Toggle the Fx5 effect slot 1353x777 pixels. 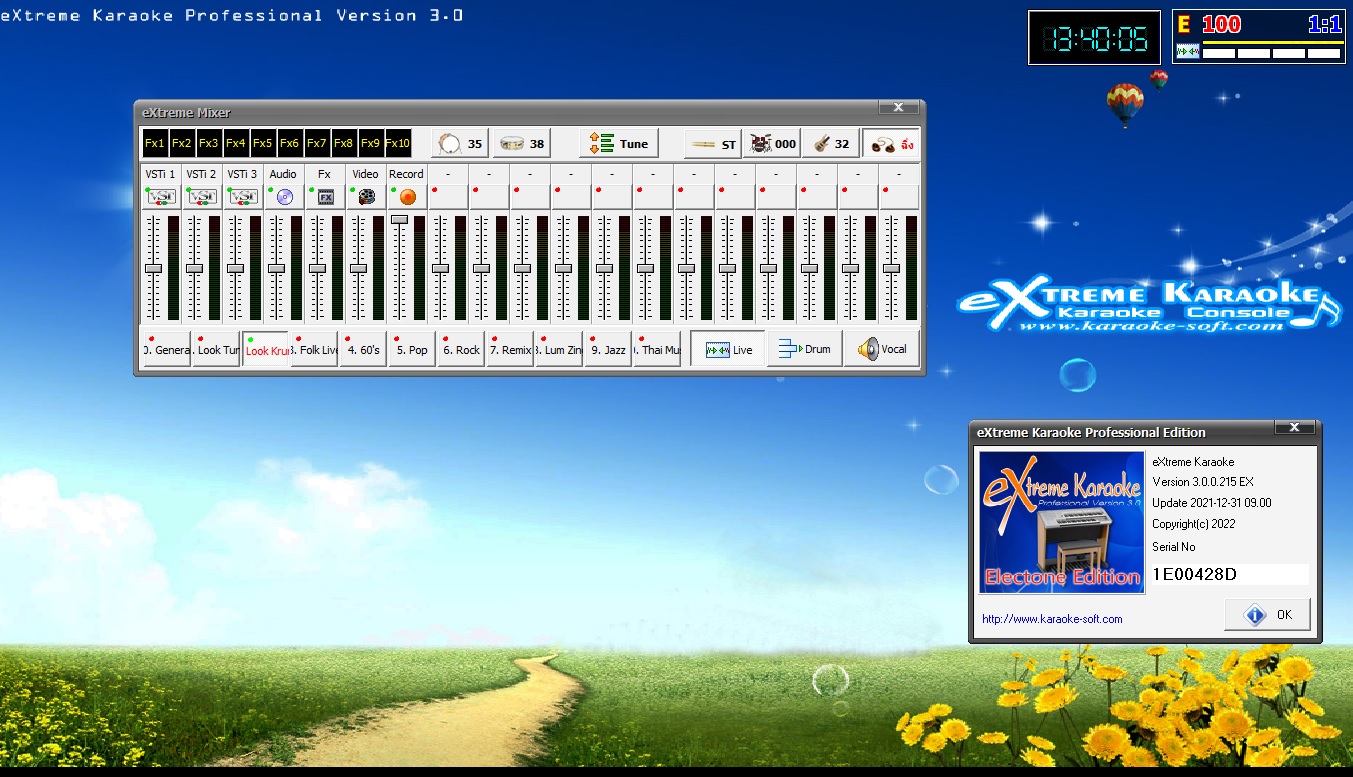(x=263, y=144)
